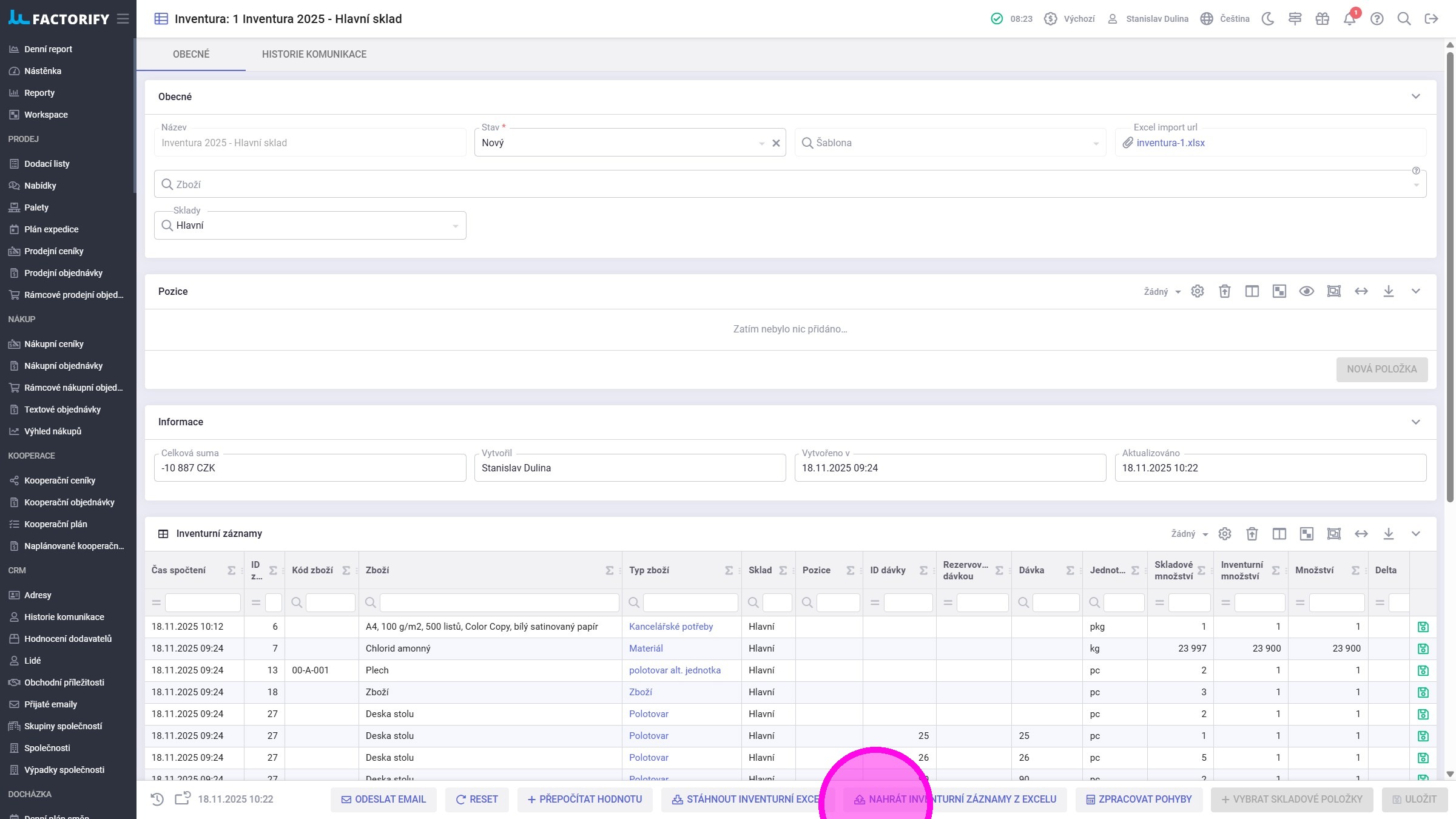Click the Zboží search input field
Screen dimensions: 1456x819
(x=789, y=184)
